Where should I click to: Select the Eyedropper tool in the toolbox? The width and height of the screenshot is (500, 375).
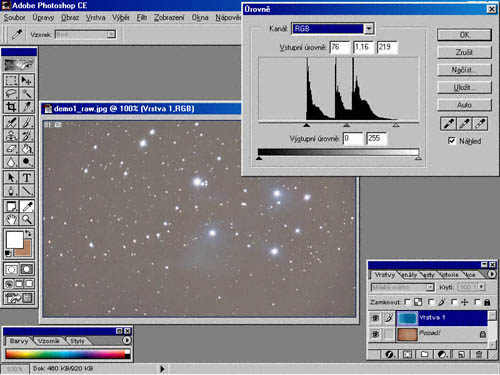click(27, 206)
